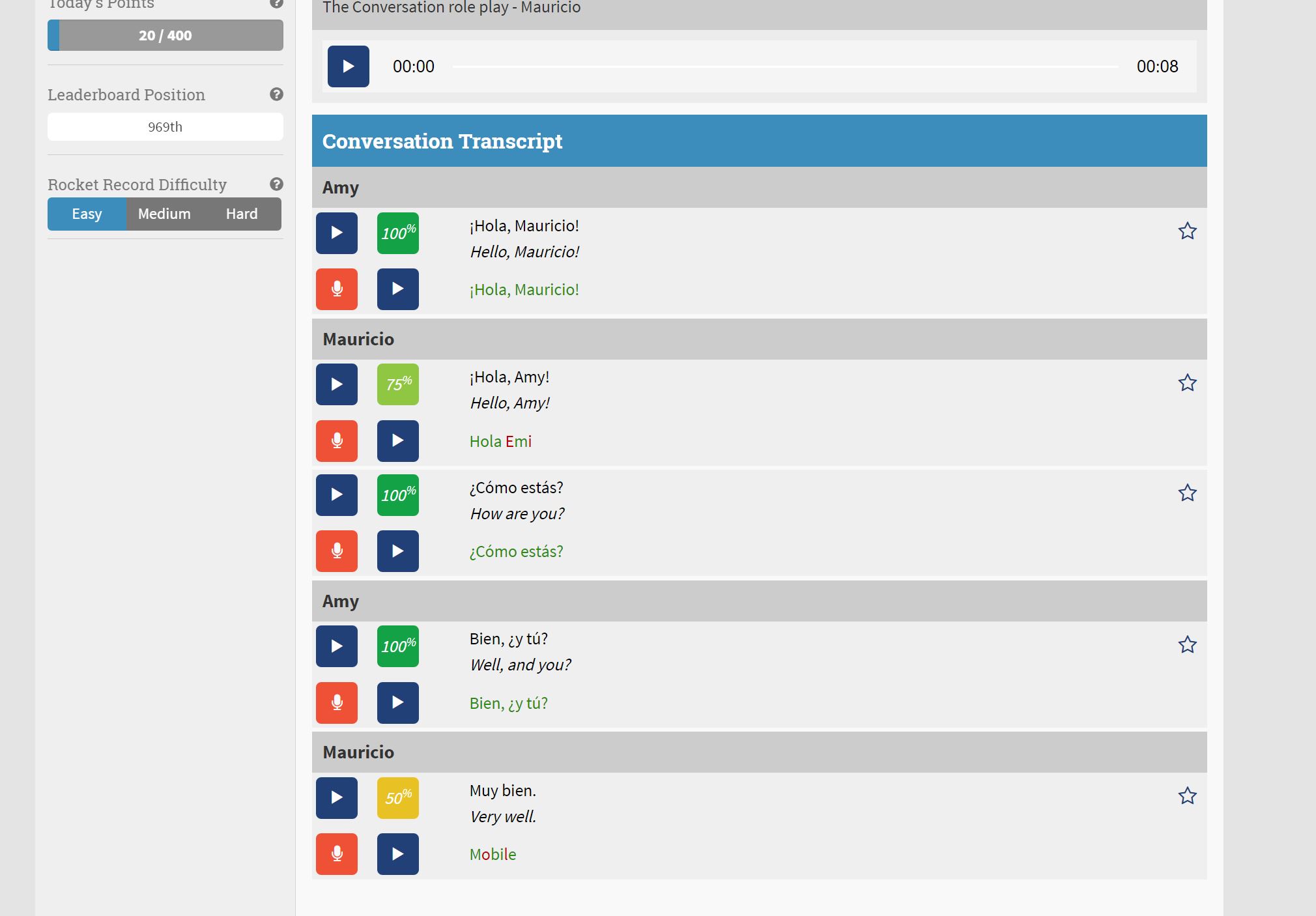Record the phrase Muy bien.
The image size is (1316, 916).
click(x=337, y=854)
